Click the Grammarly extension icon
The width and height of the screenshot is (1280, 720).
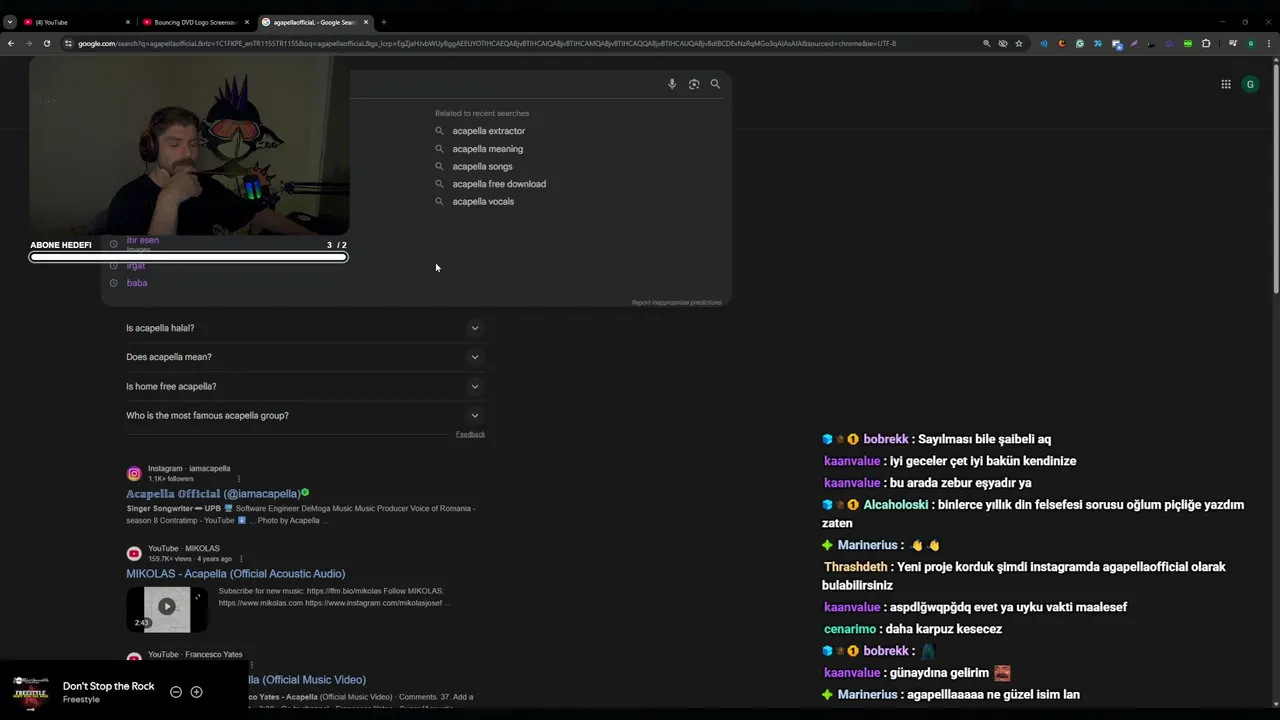(x=1080, y=43)
